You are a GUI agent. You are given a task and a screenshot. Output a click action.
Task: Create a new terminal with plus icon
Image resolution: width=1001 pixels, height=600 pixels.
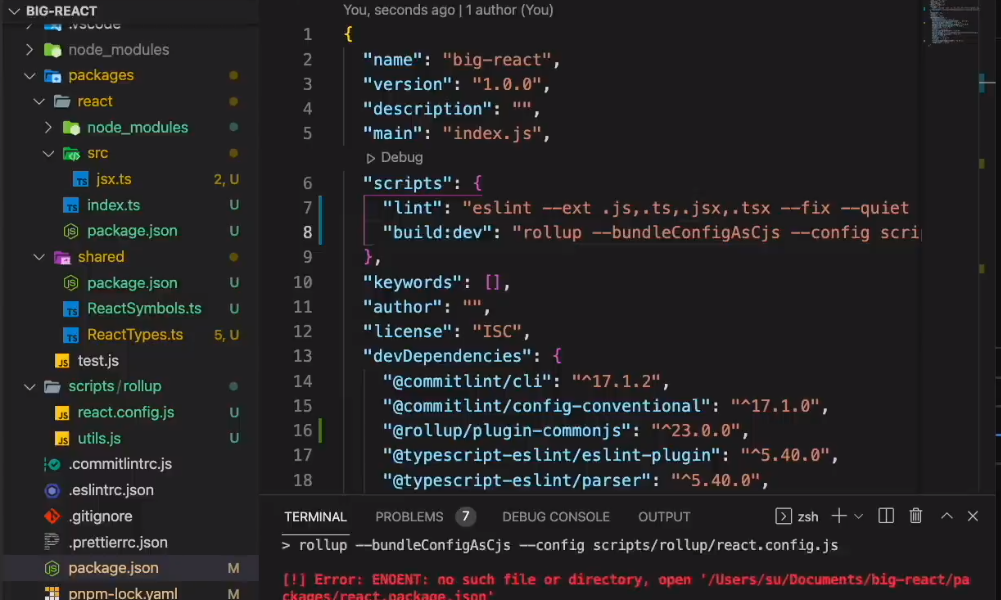(839, 516)
